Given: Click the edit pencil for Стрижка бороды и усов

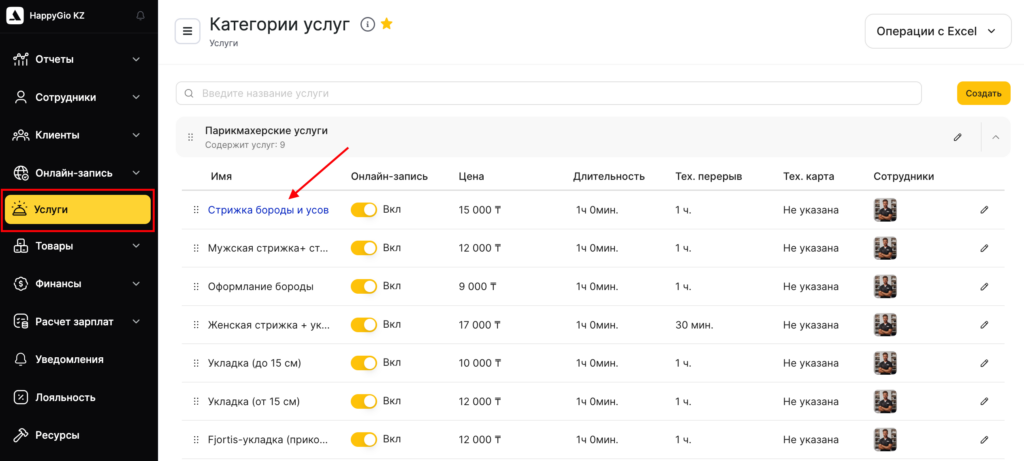Looking at the screenshot, I should click(984, 210).
